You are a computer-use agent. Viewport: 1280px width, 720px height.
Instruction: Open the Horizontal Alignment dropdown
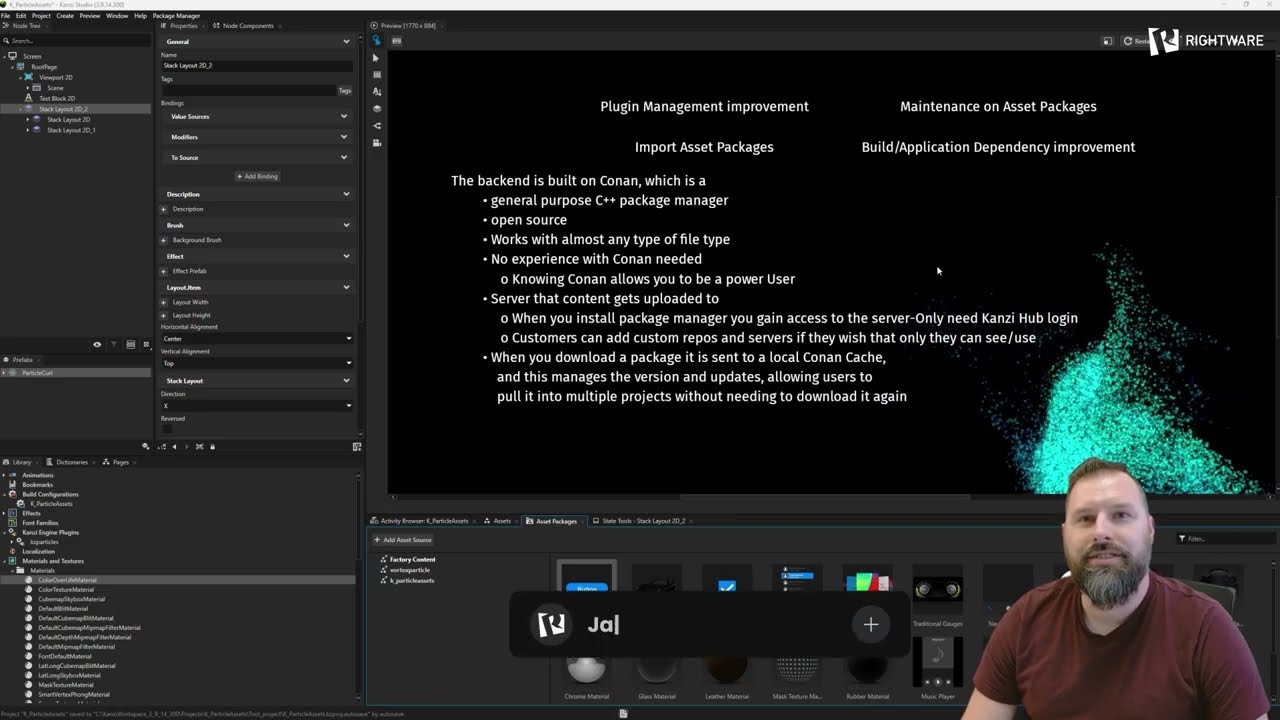click(257, 339)
